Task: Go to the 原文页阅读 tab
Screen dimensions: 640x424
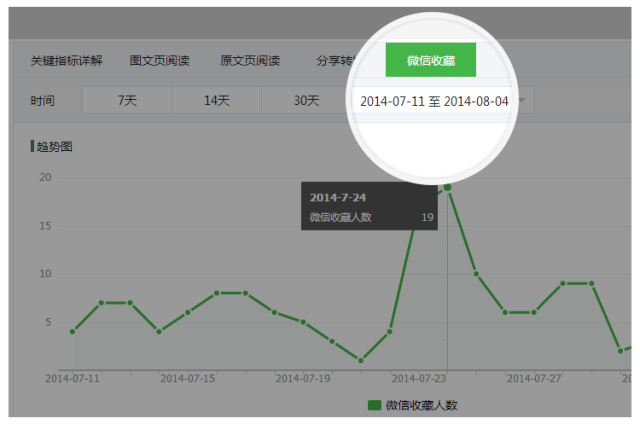Action: click(x=250, y=60)
